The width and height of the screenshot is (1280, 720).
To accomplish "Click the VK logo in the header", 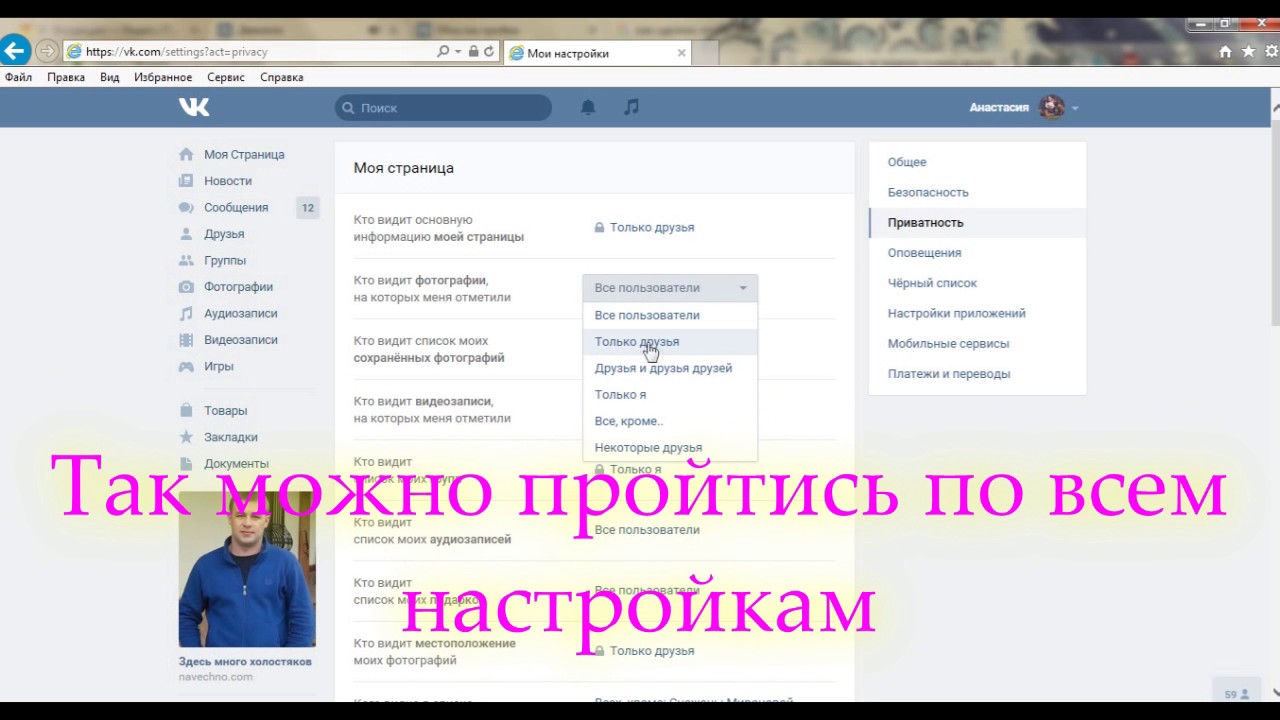I will 194,107.
